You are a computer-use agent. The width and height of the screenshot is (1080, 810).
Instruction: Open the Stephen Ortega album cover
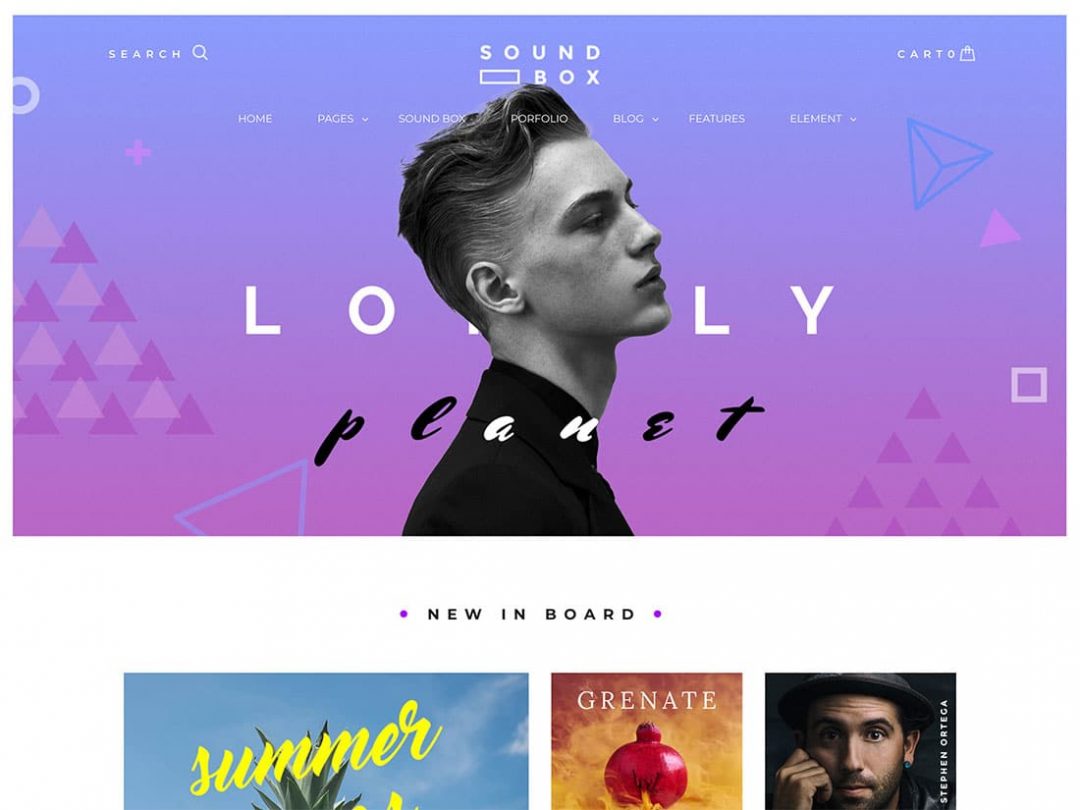tap(860, 741)
